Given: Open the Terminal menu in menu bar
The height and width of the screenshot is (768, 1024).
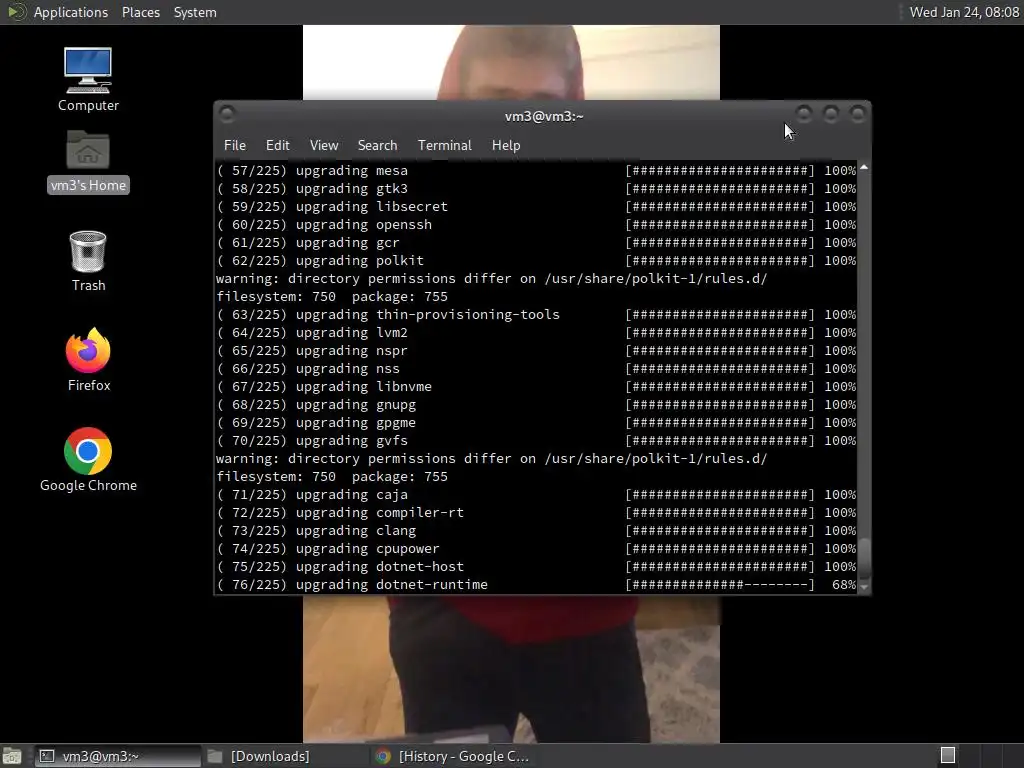Looking at the screenshot, I should (445, 145).
